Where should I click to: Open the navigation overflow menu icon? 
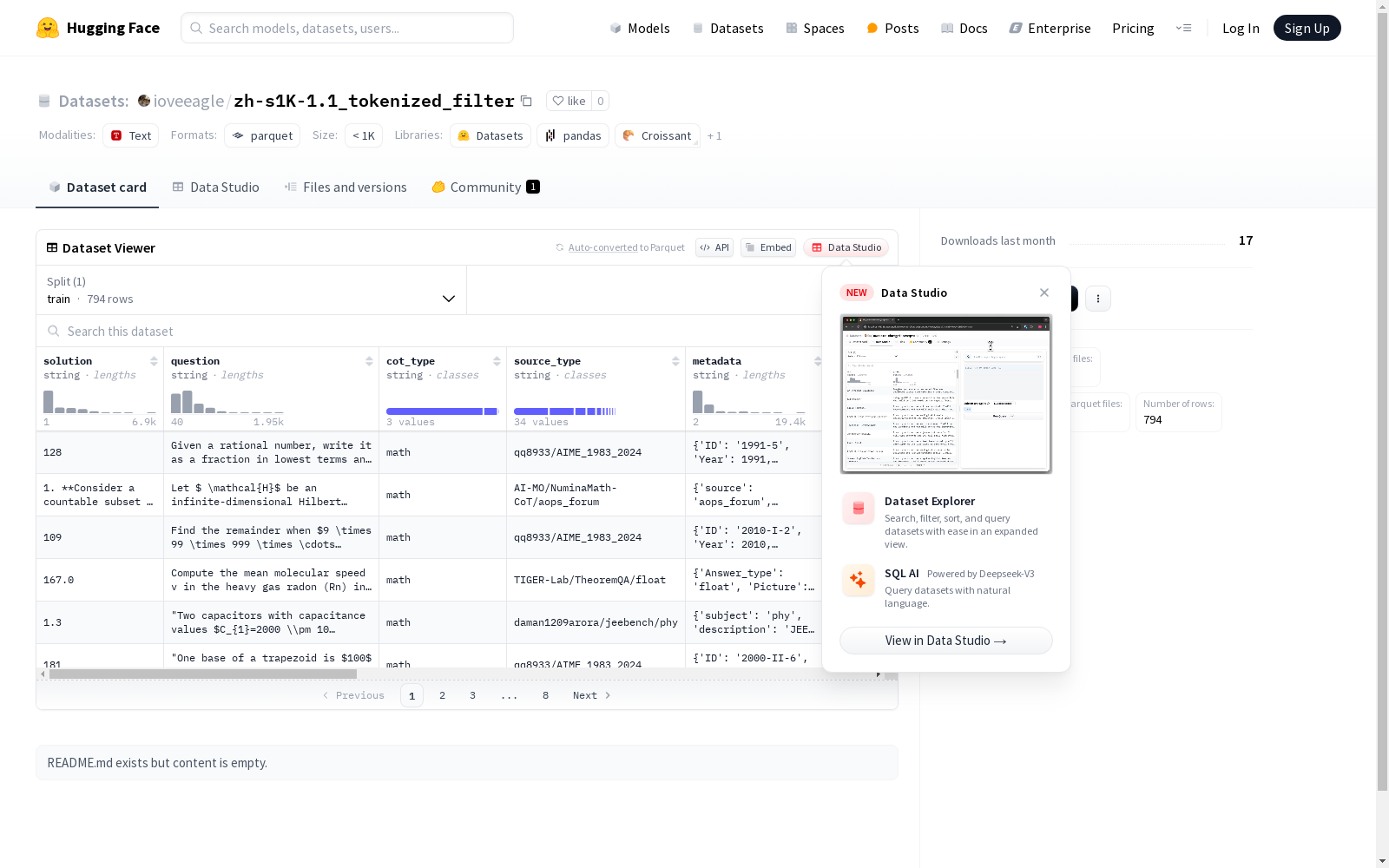[1183, 28]
